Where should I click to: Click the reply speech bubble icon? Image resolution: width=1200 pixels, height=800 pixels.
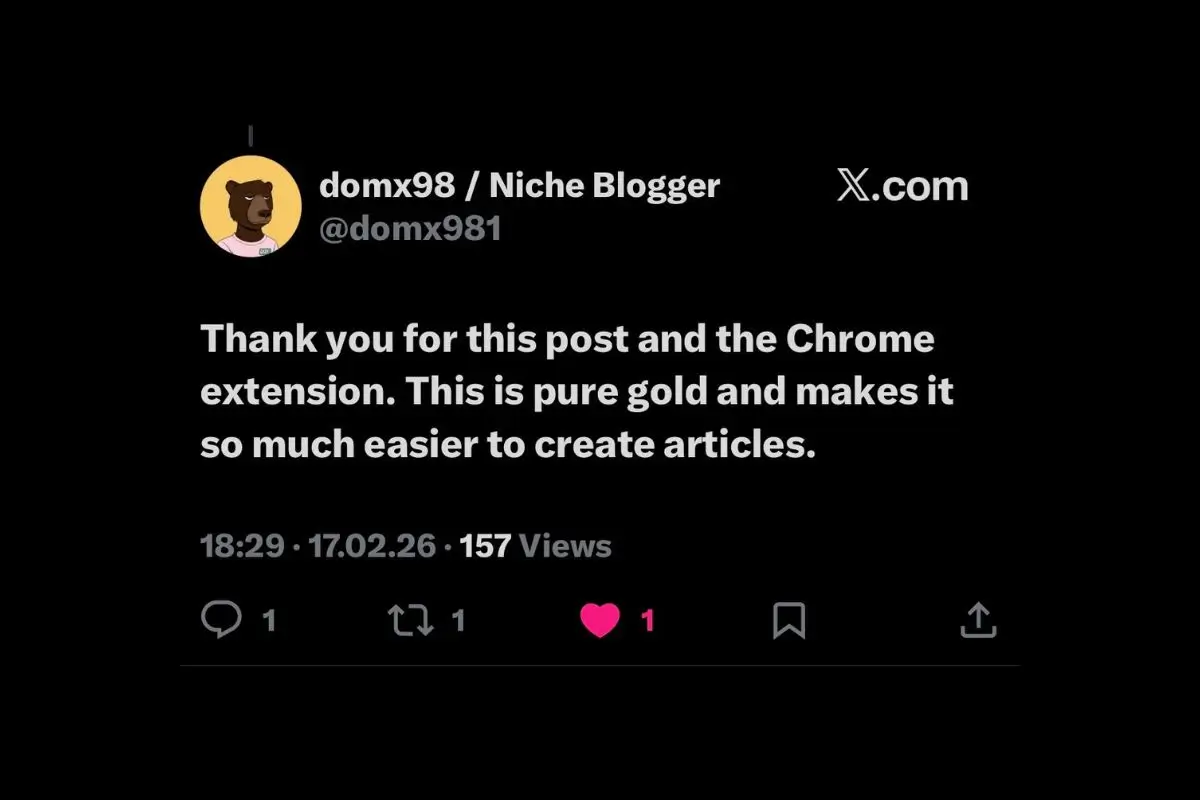coord(221,620)
